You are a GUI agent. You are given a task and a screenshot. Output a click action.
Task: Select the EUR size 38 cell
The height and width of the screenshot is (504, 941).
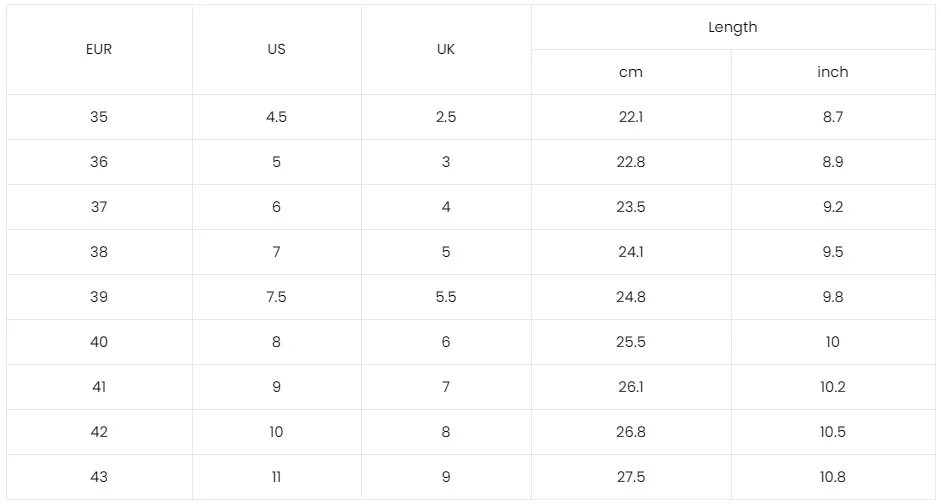point(99,252)
